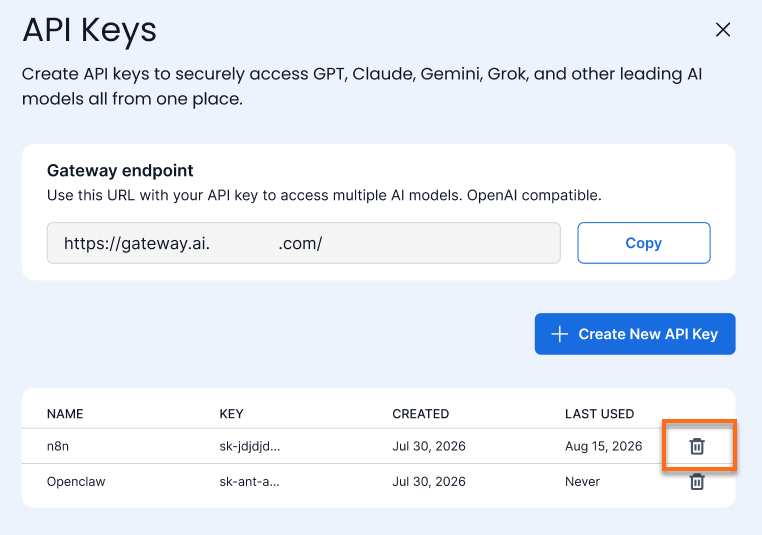Click the KEY column header
This screenshot has width=762, height=535.
coord(231,414)
